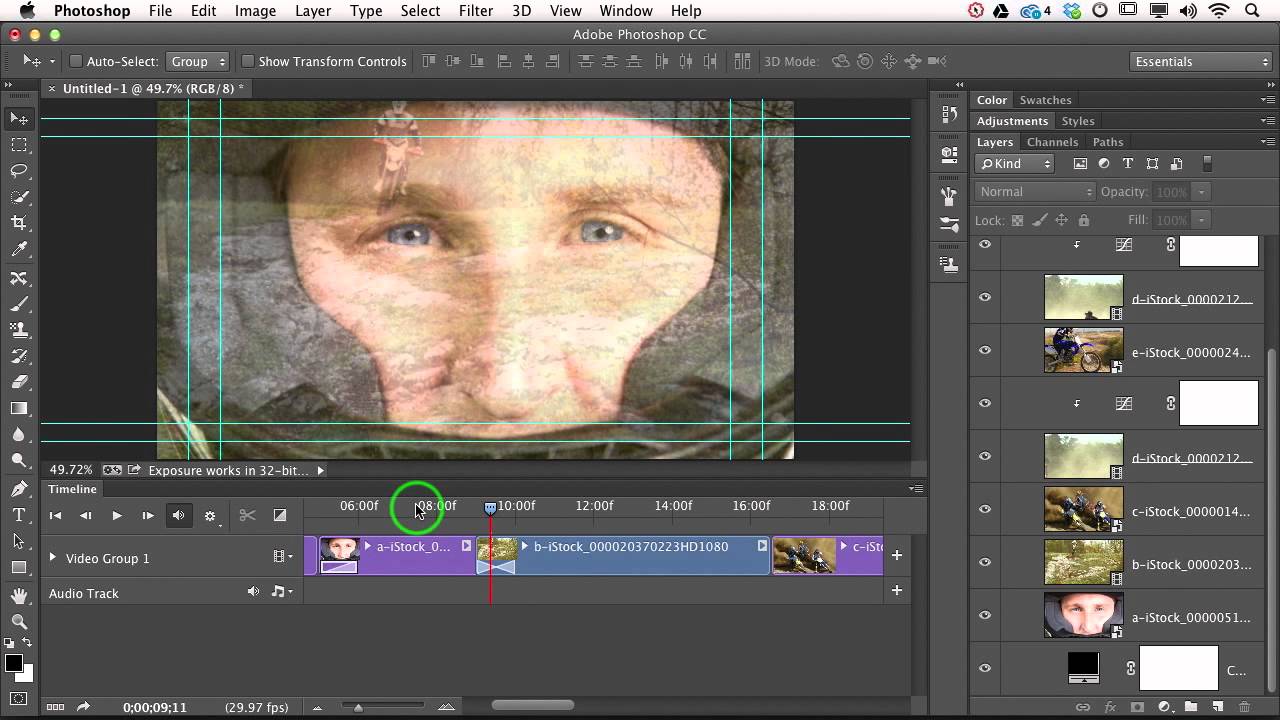Click the foreground color swatch
This screenshot has width=1280, height=720.
(x=14, y=664)
